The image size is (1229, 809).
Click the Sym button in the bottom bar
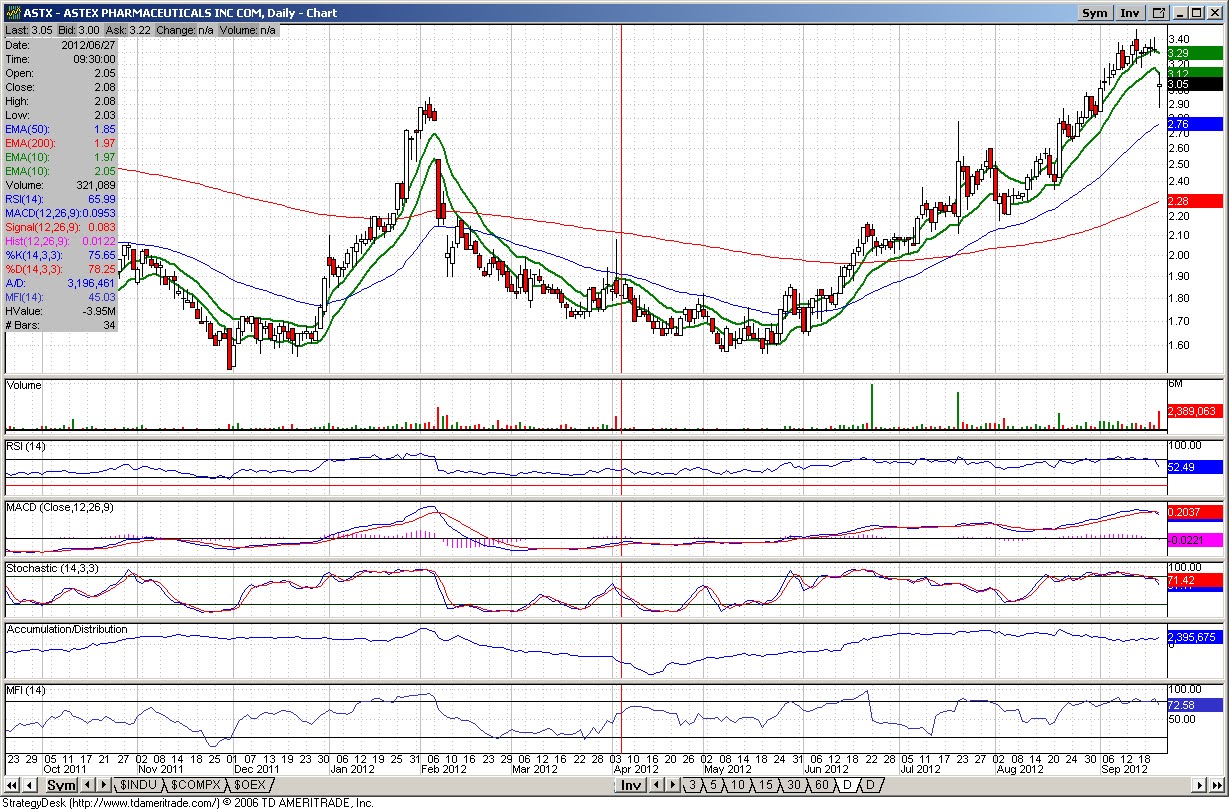point(62,785)
